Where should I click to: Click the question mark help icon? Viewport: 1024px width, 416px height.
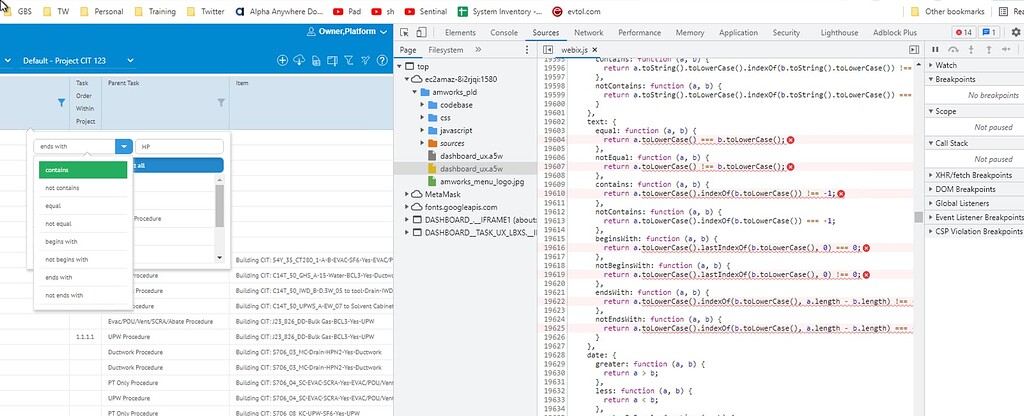383,60
